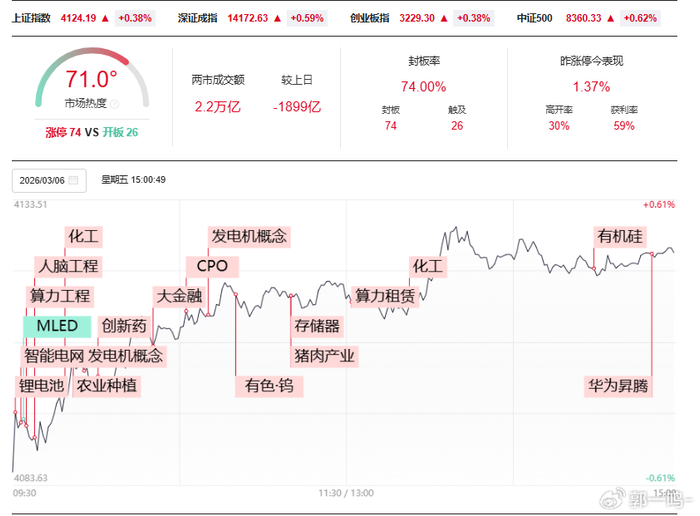700x516 pixels.
Task: Click the 涨停 74 limit-up count link
Action: pos(63,133)
